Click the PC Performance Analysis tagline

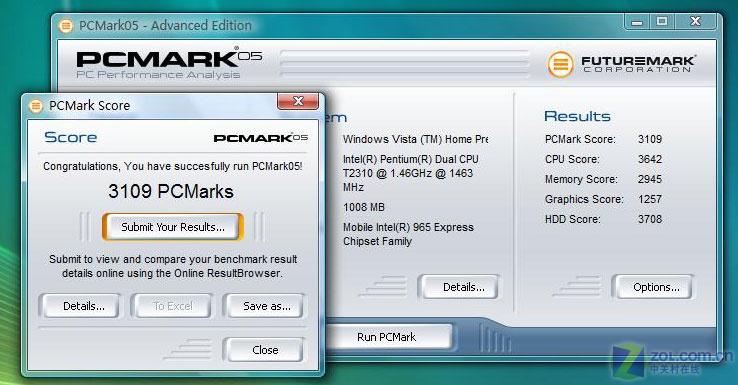(158, 75)
